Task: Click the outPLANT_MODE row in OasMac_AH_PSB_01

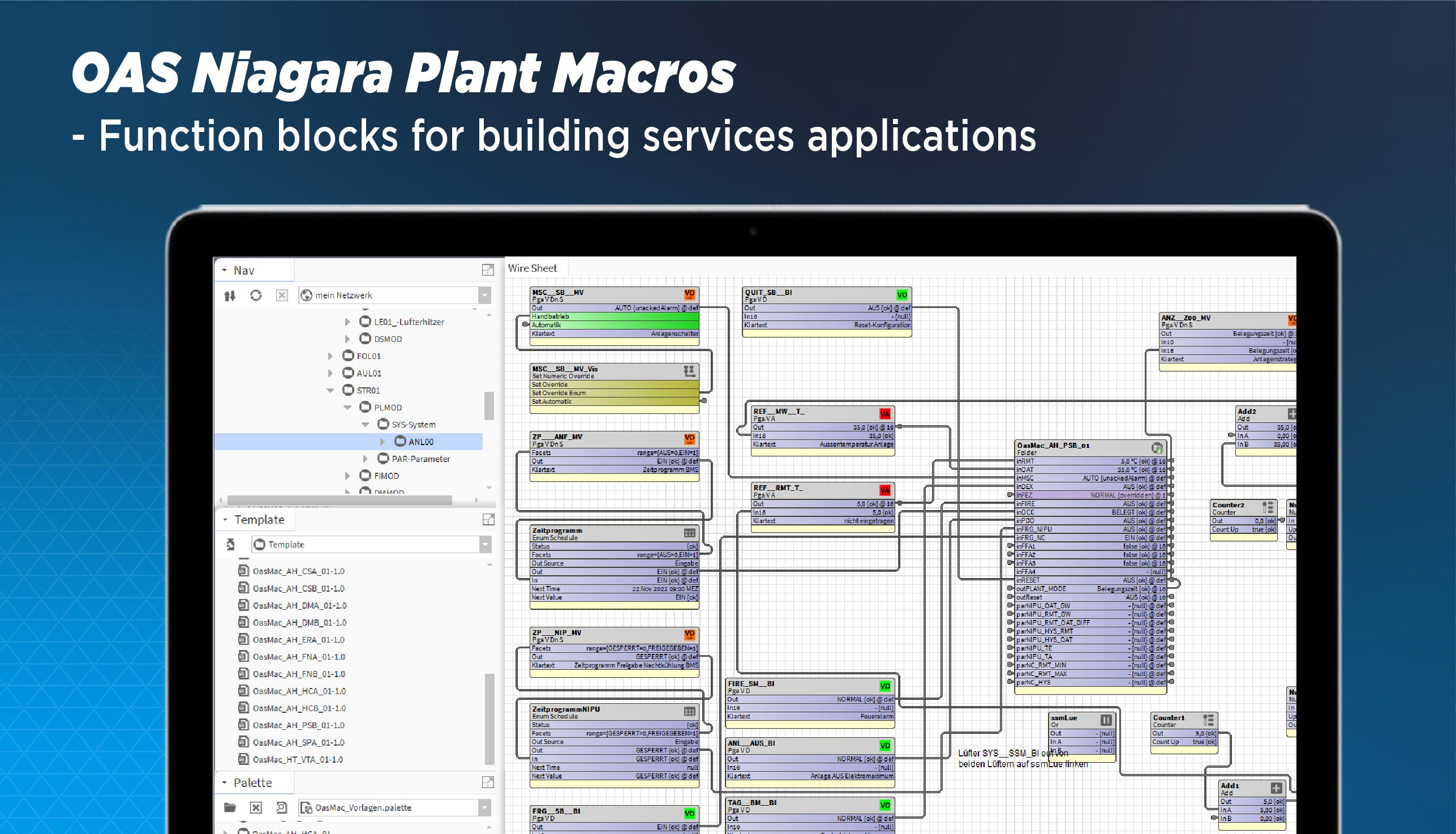Action: point(1091,589)
